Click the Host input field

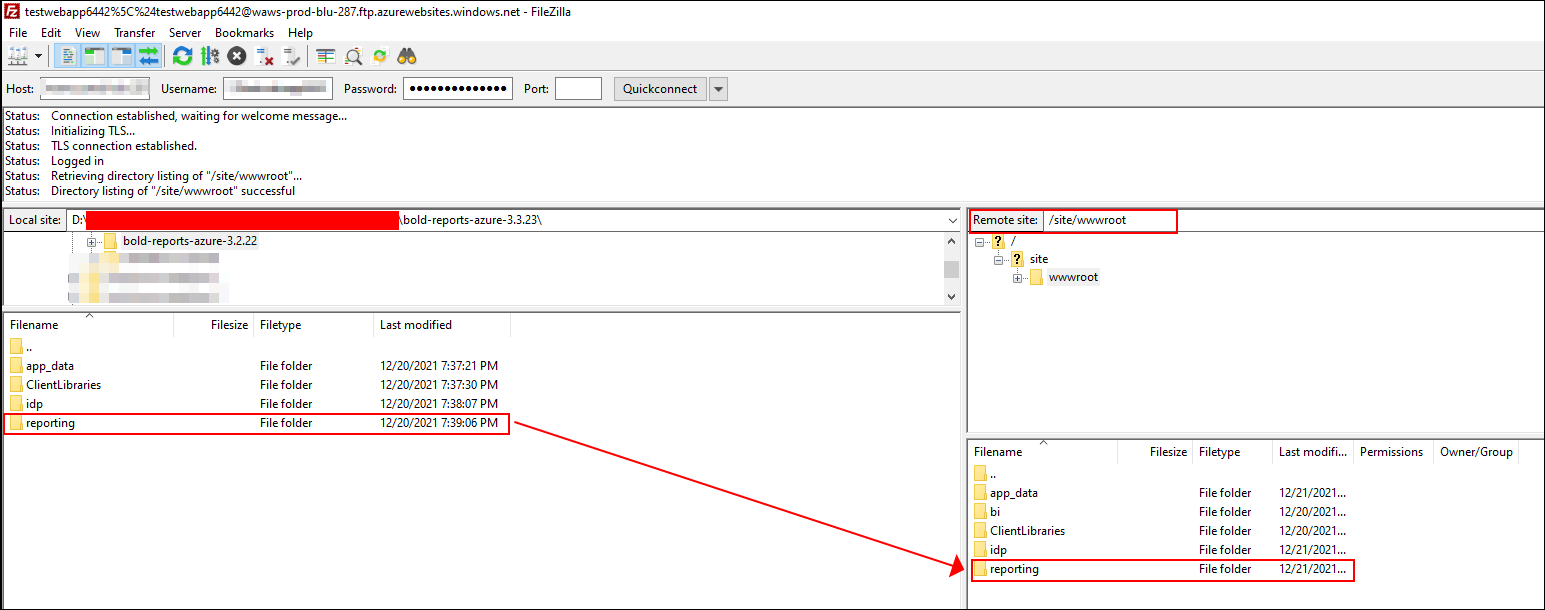[95, 89]
